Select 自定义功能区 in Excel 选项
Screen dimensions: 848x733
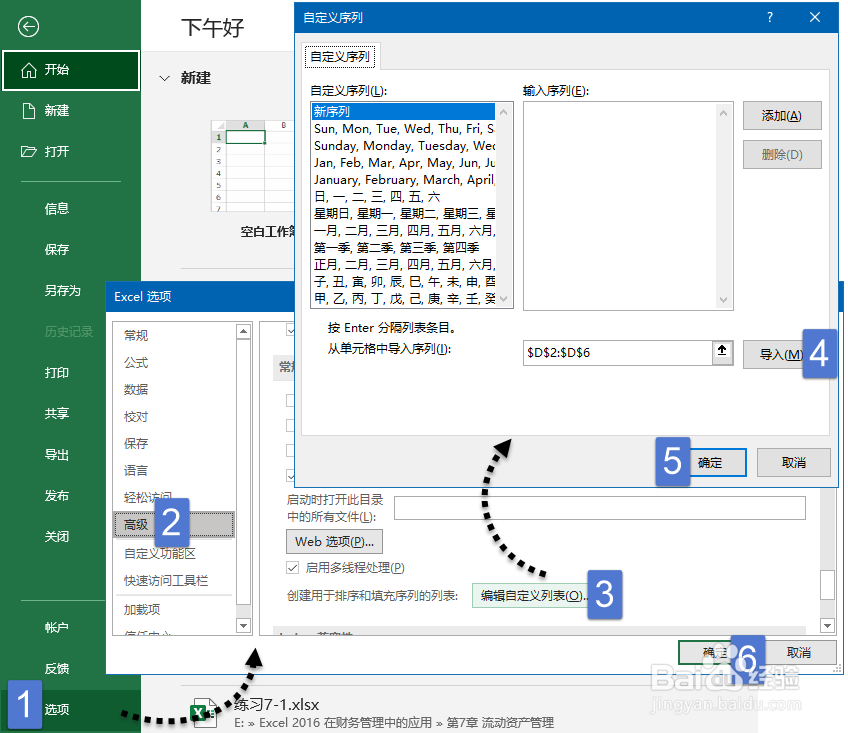point(160,553)
